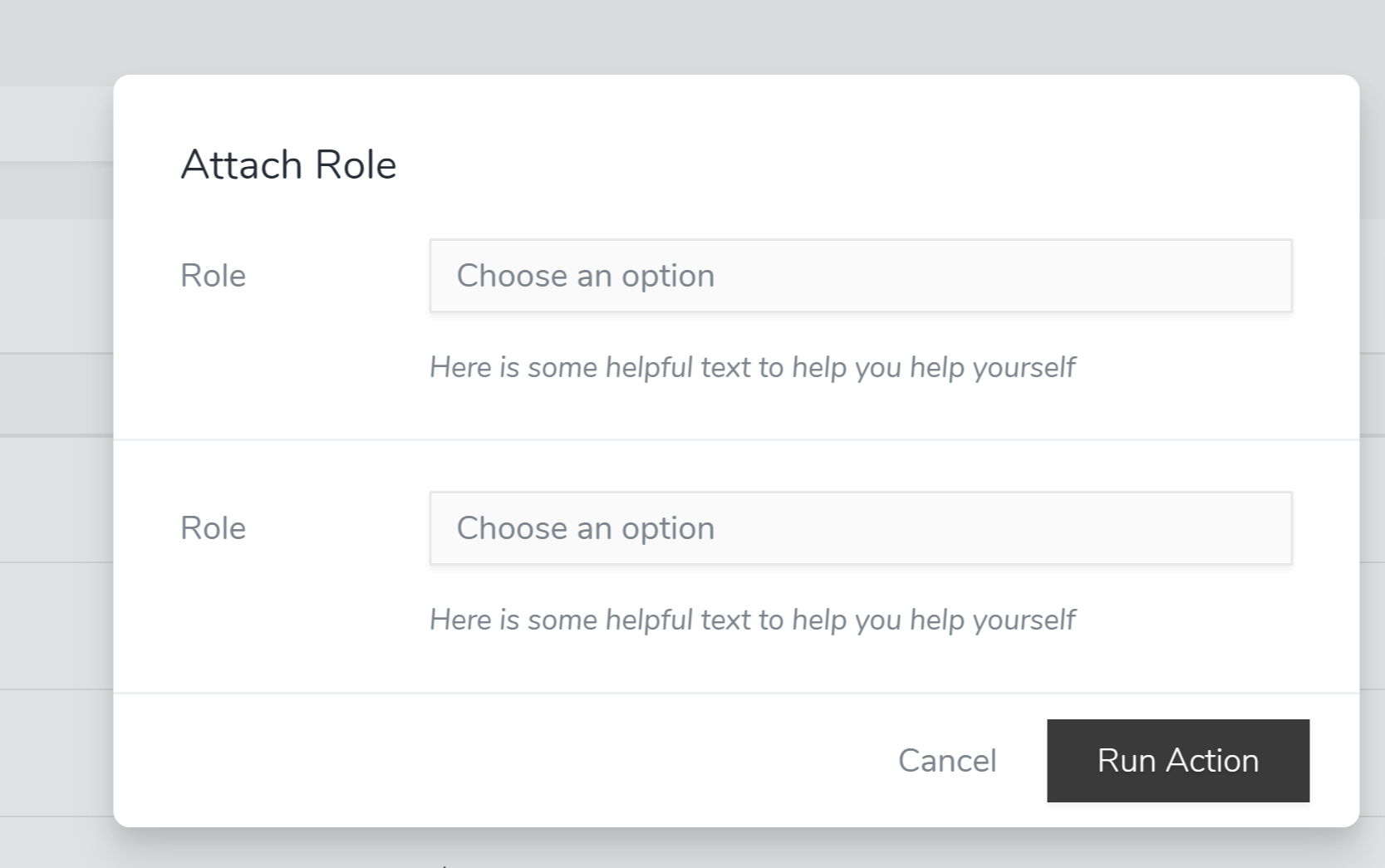The width and height of the screenshot is (1385, 868).
Task: Click the Attach Role dialog title
Action: point(288,164)
